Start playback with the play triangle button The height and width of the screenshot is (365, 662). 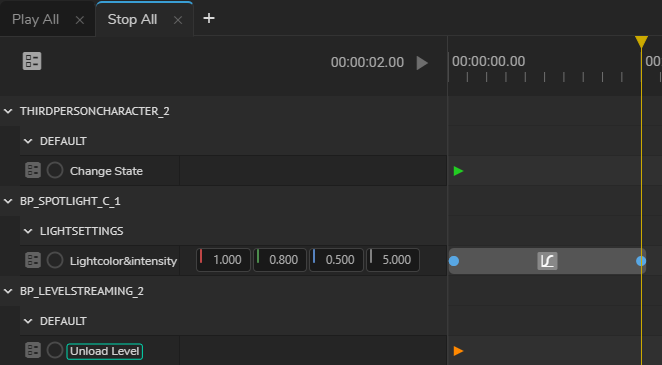coord(422,63)
